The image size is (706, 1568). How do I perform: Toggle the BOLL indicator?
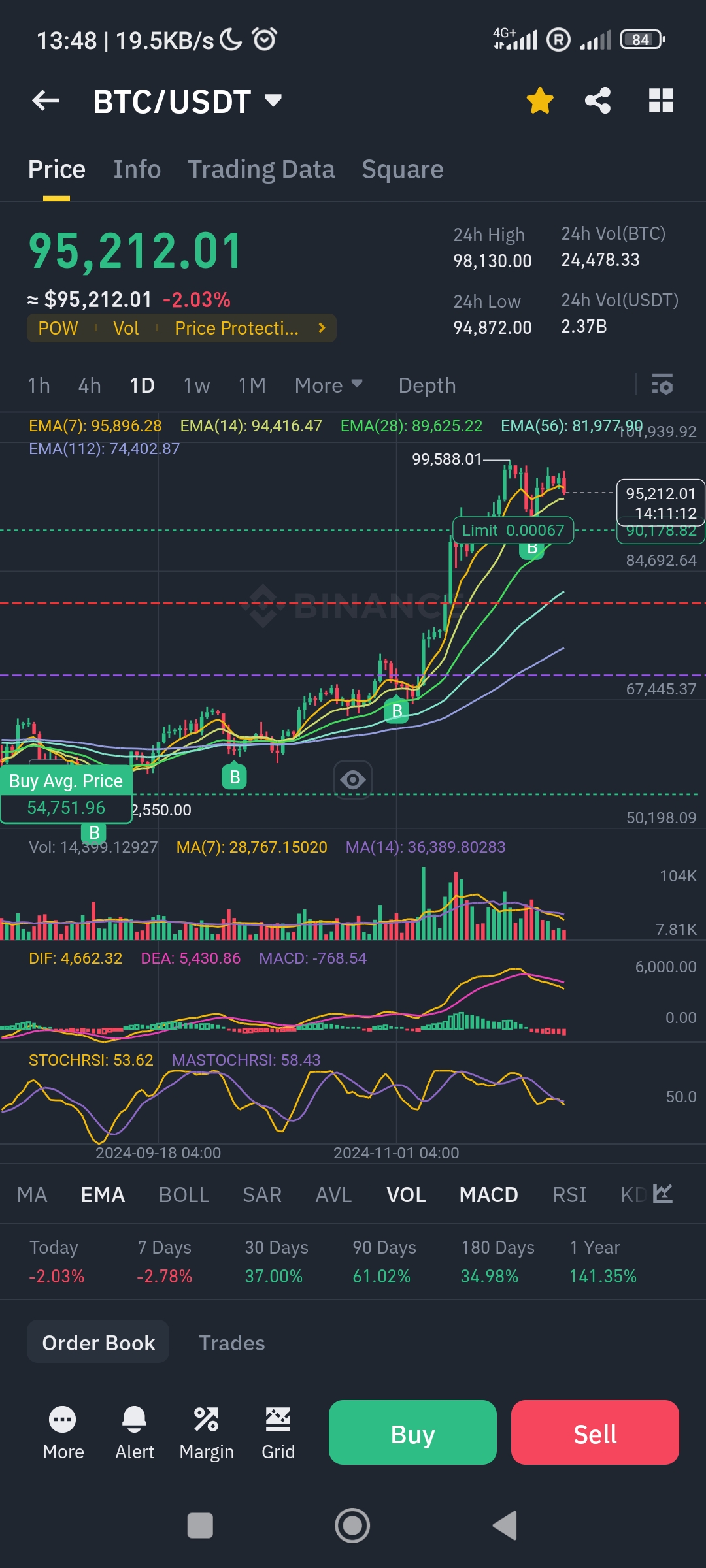[184, 1194]
